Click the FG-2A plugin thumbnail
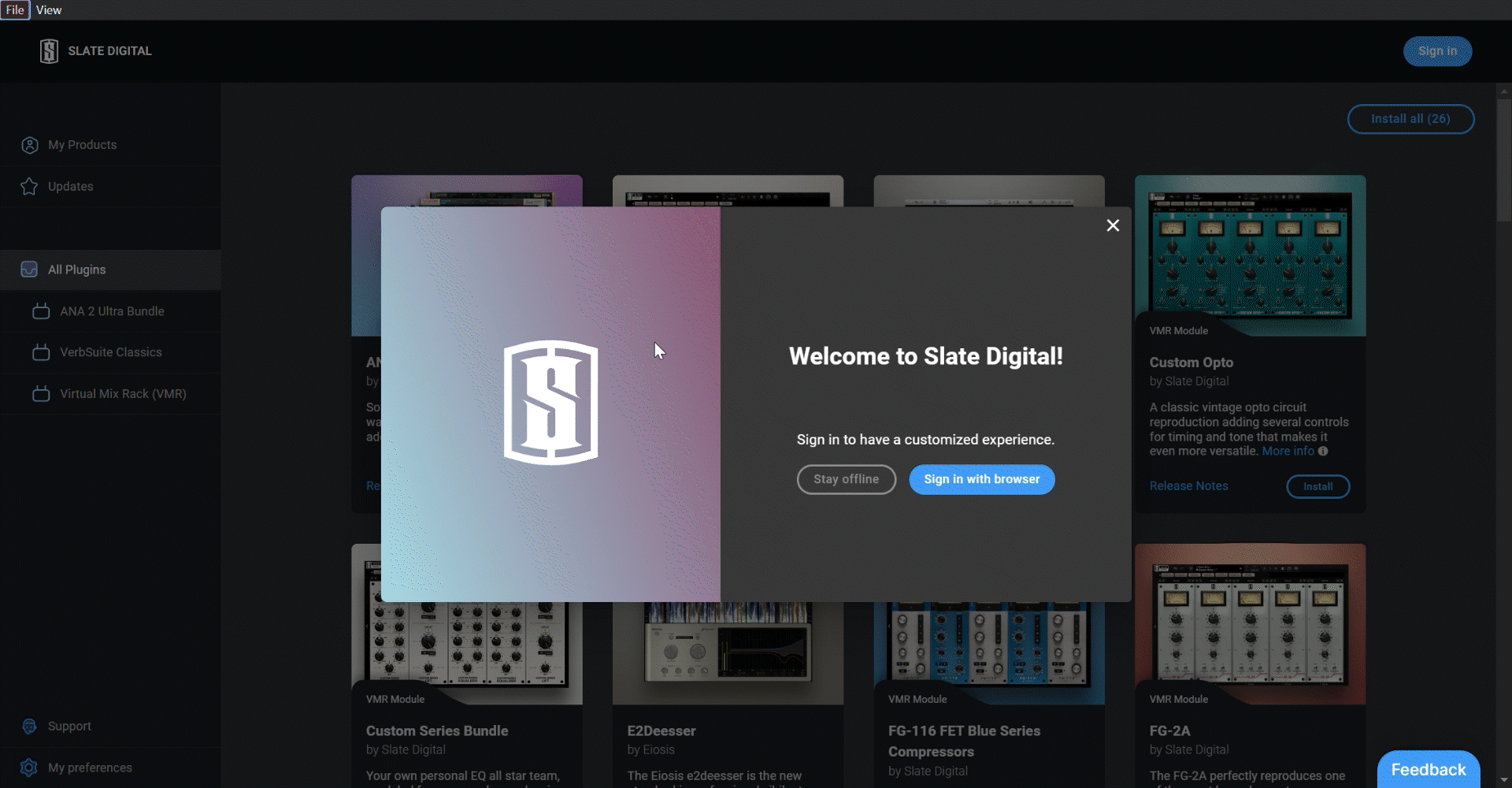The width and height of the screenshot is (1512, 788). (x=1250, y=624)
